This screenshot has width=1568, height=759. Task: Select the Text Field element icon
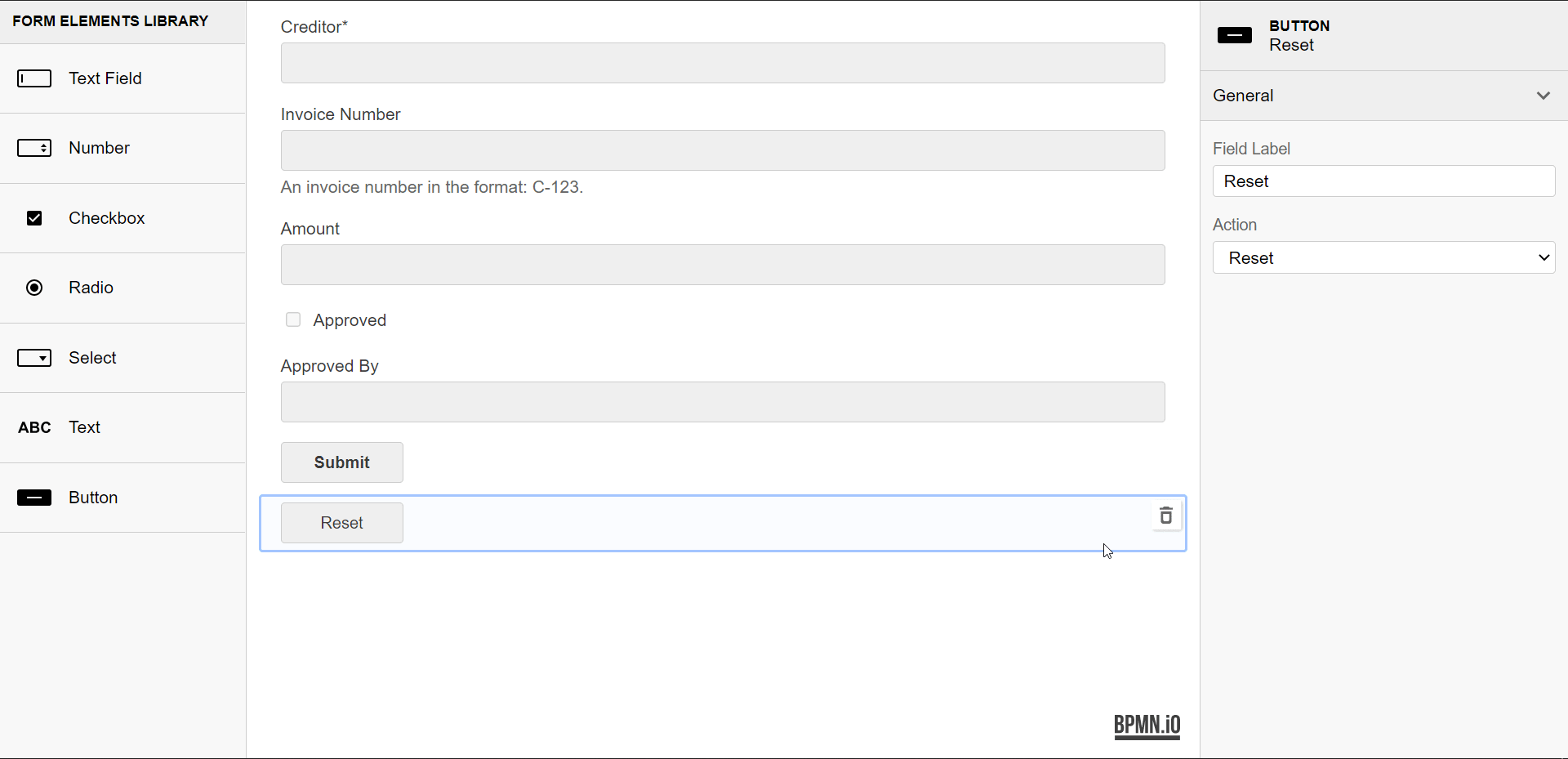(34, 78)
